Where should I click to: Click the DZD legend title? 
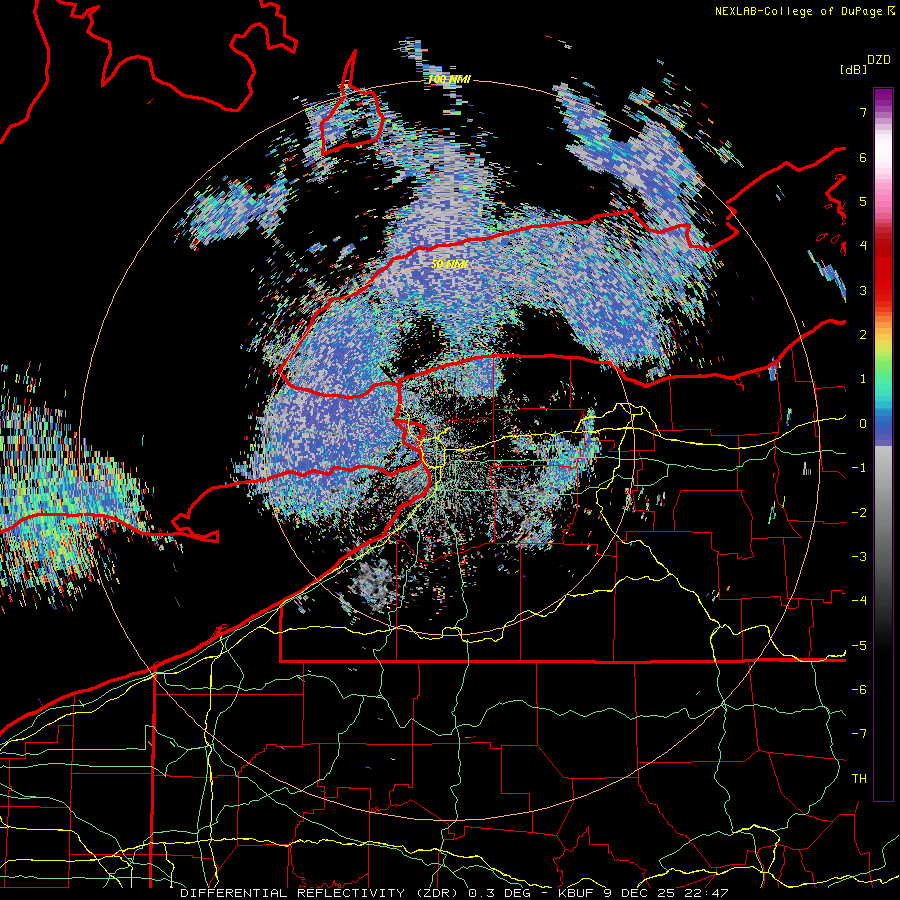coord(879,60)
